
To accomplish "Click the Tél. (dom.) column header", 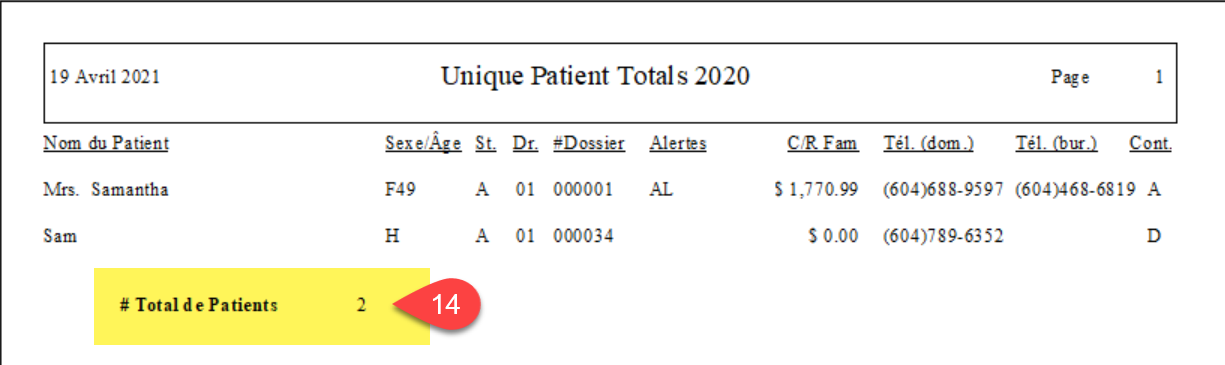I will click(928, 143).
